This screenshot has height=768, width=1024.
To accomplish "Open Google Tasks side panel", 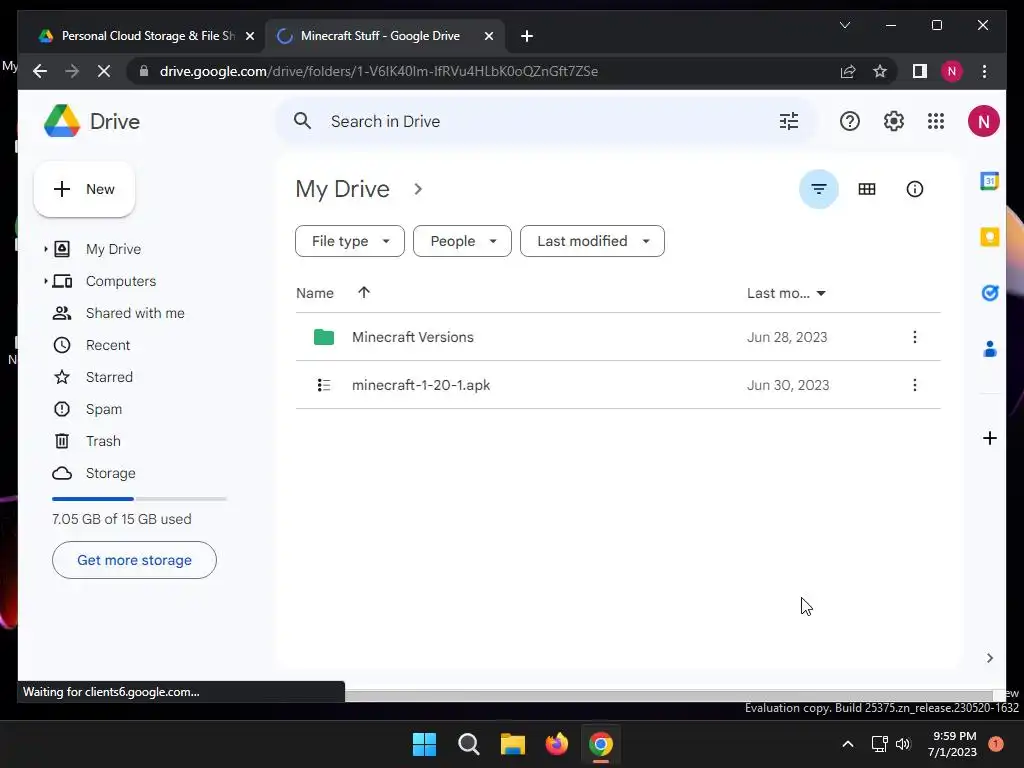I will coord(989,293).
